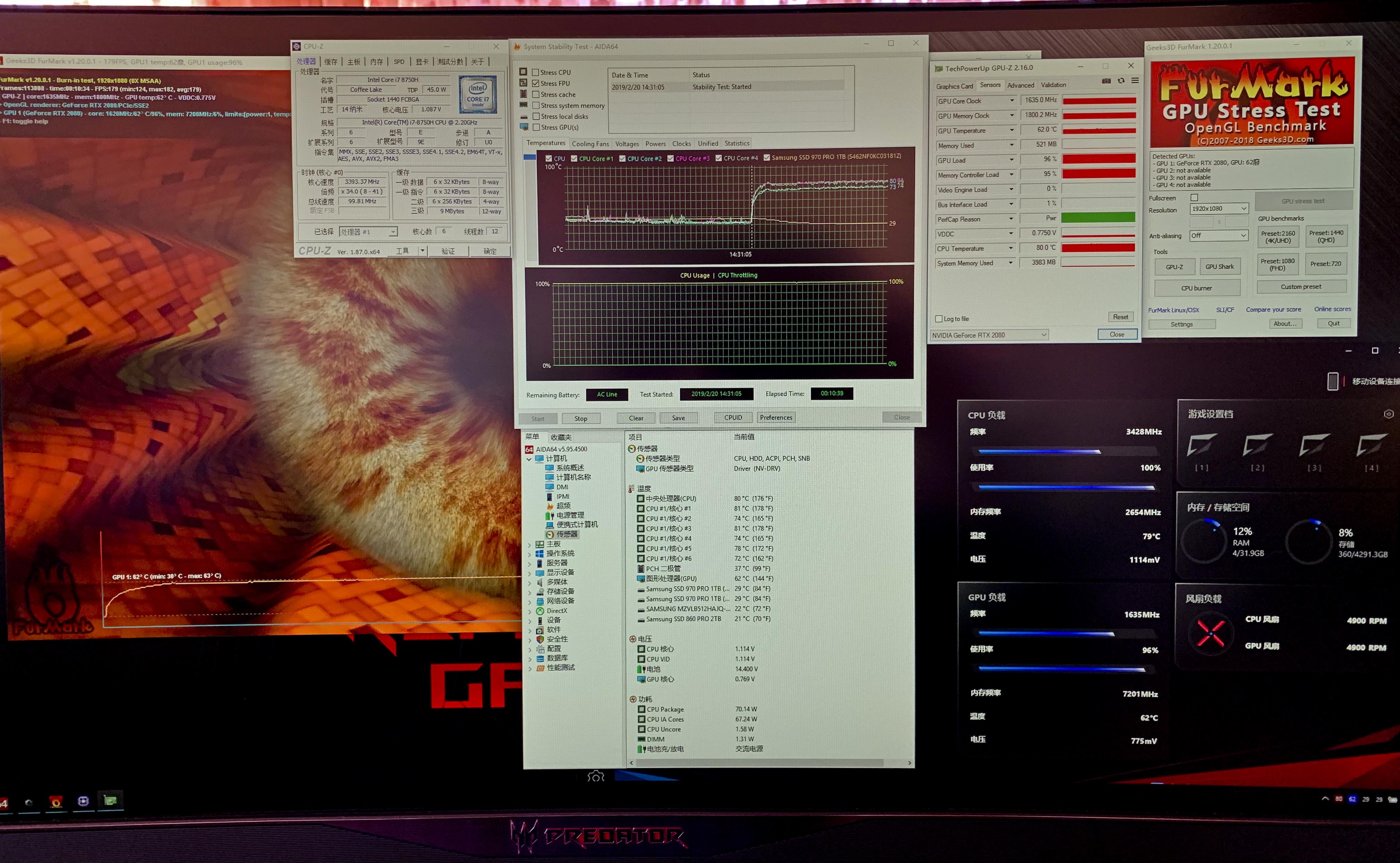
Task: Take a GPU-Z screenshot with camera icon
Action: (x=1106, y=81)
